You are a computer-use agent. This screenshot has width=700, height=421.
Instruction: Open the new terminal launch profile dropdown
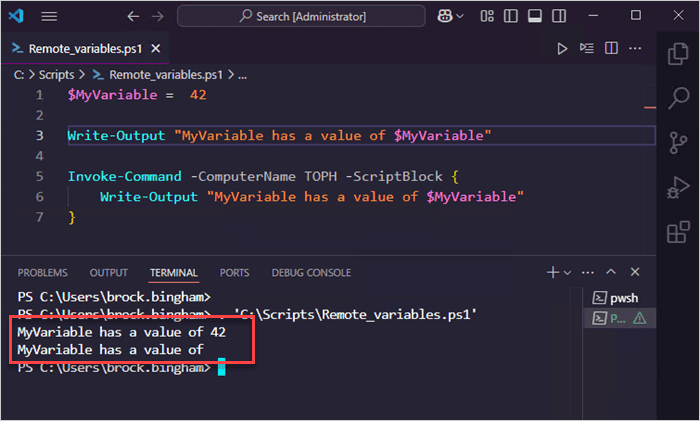pos(567,272)
